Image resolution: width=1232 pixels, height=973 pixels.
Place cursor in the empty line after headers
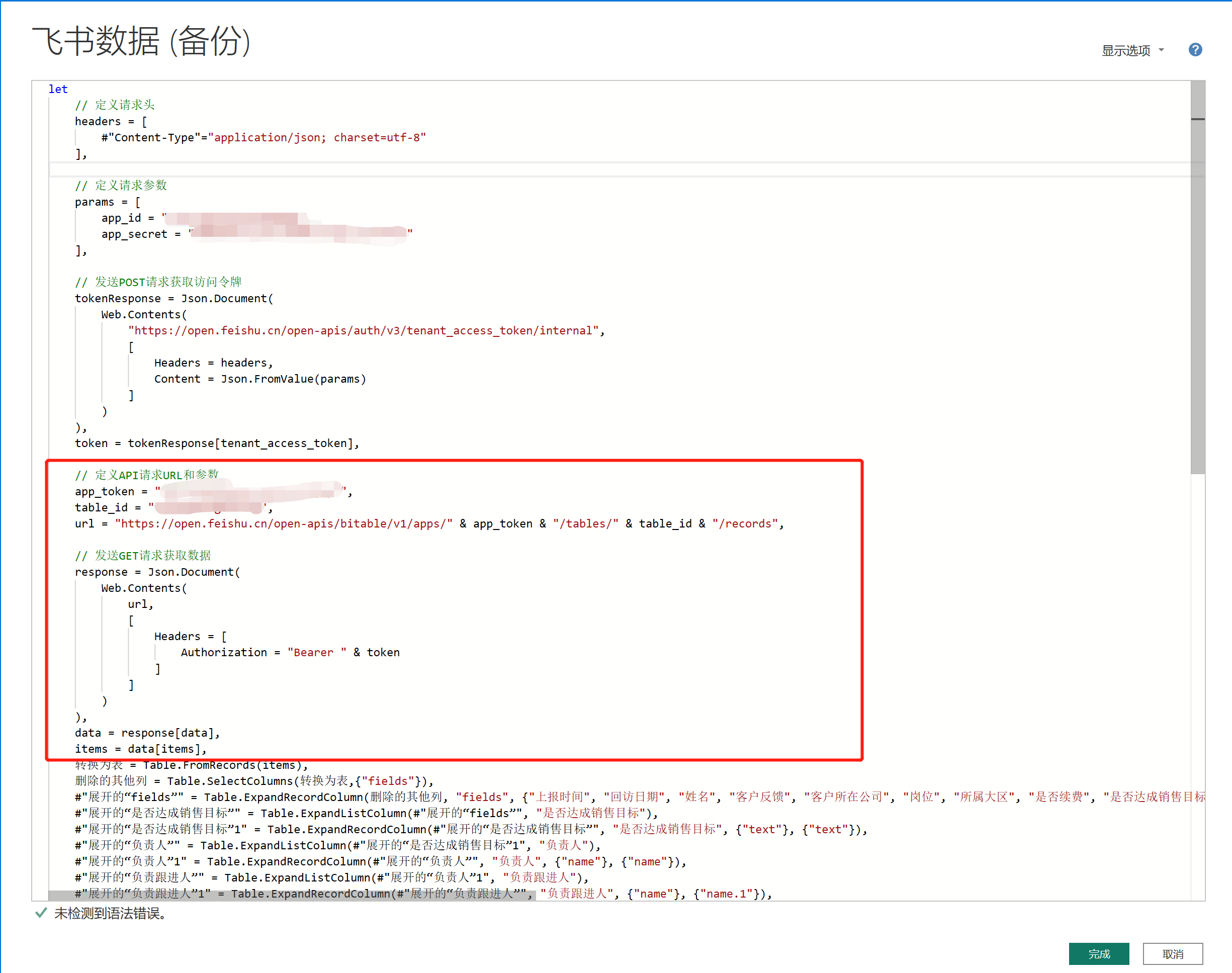point(342,169)
